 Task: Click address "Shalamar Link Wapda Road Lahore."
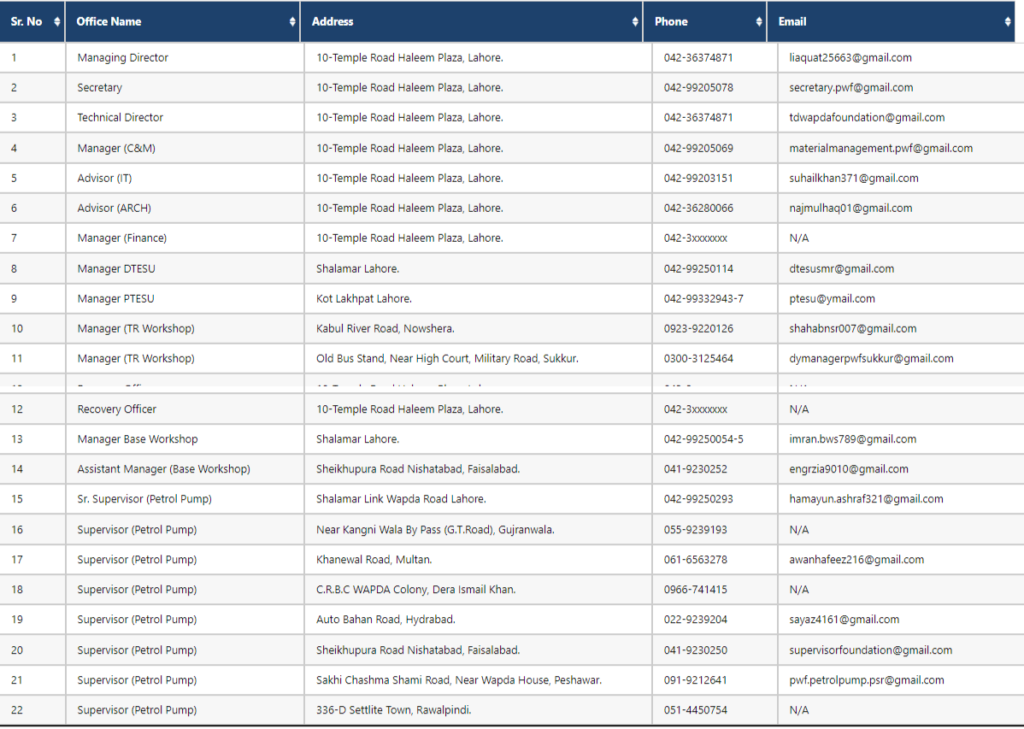pos(401,499)
